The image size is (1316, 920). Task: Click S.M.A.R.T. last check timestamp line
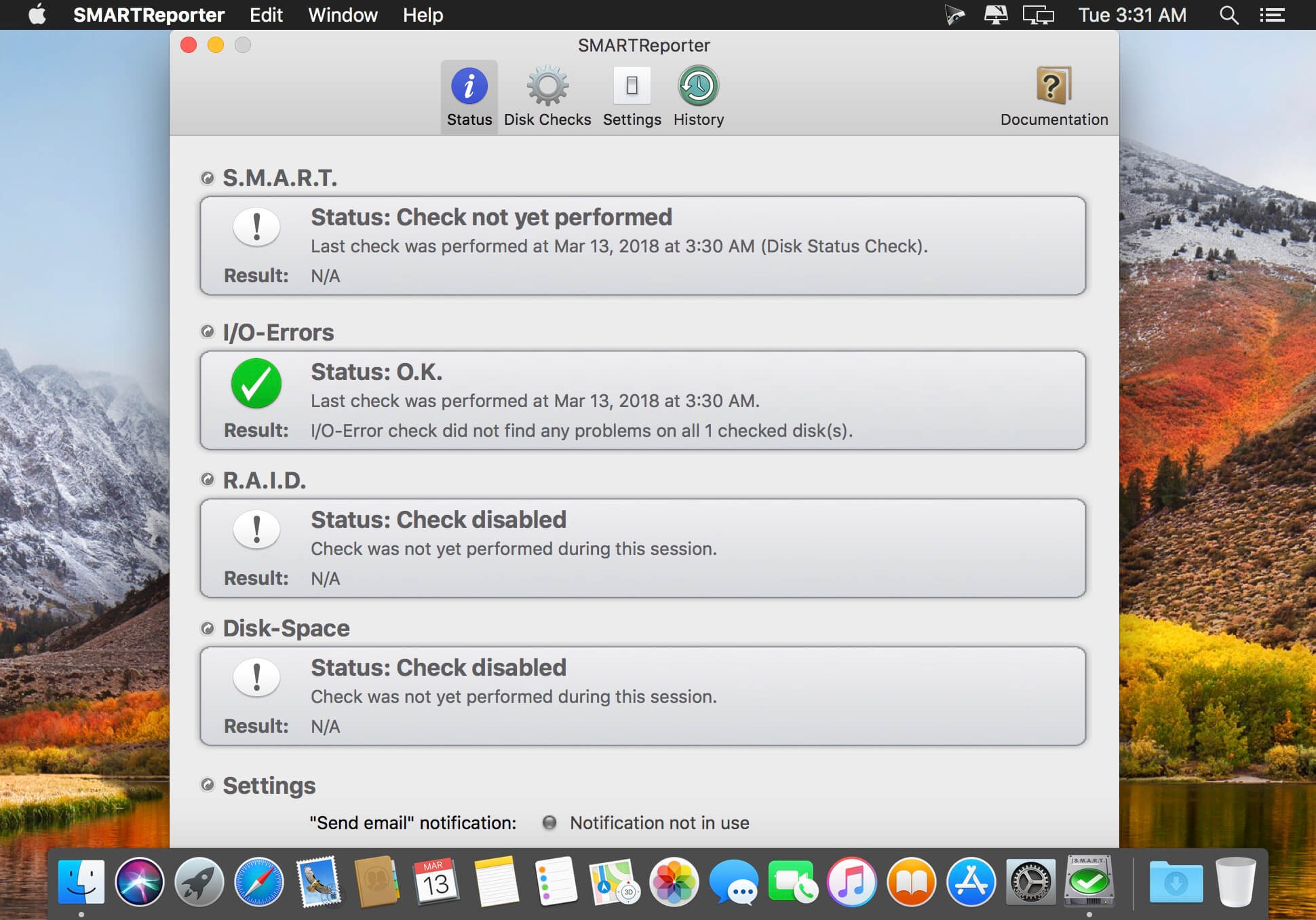619,246
